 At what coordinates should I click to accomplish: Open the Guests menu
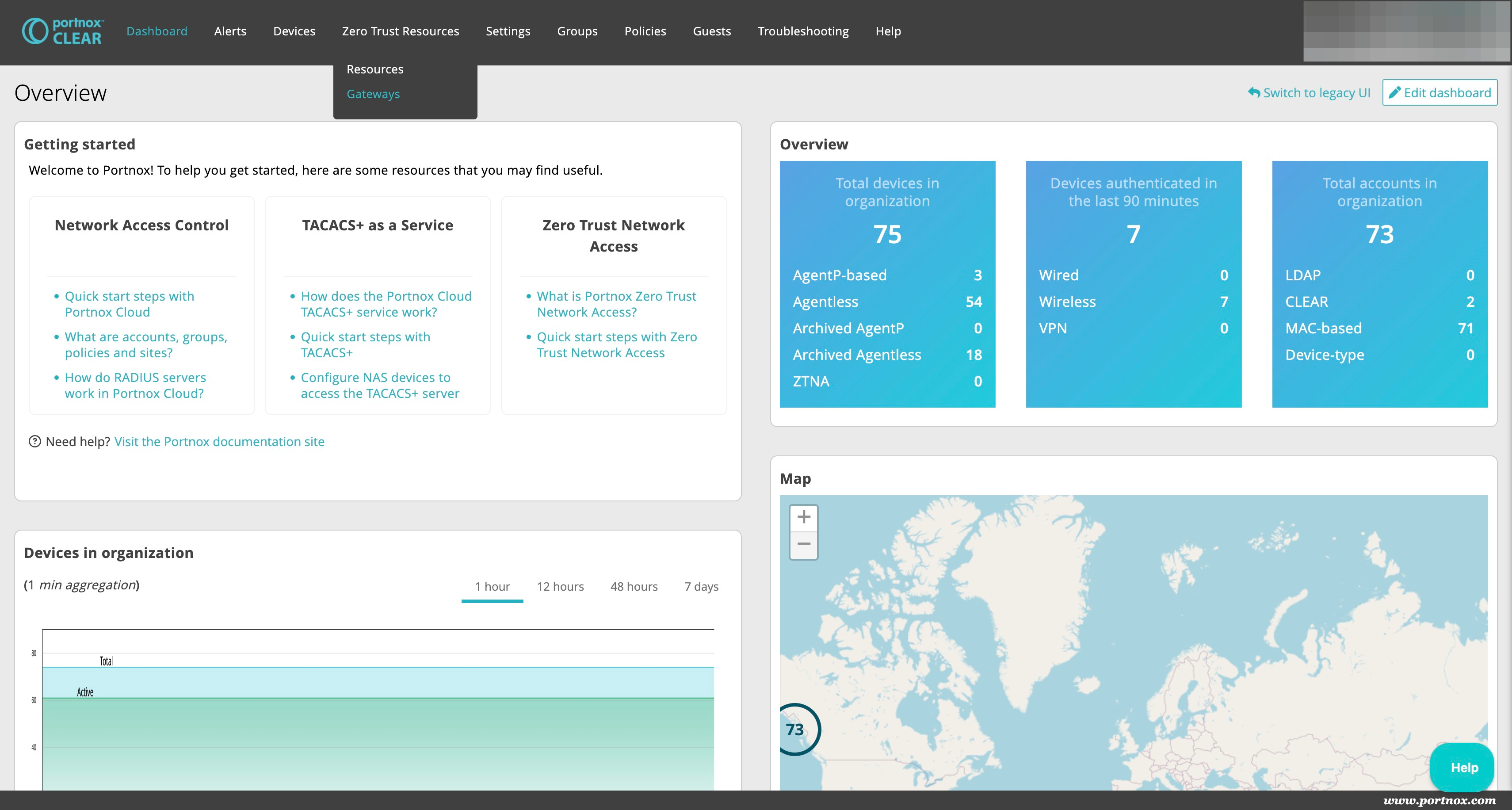point(711,31)
